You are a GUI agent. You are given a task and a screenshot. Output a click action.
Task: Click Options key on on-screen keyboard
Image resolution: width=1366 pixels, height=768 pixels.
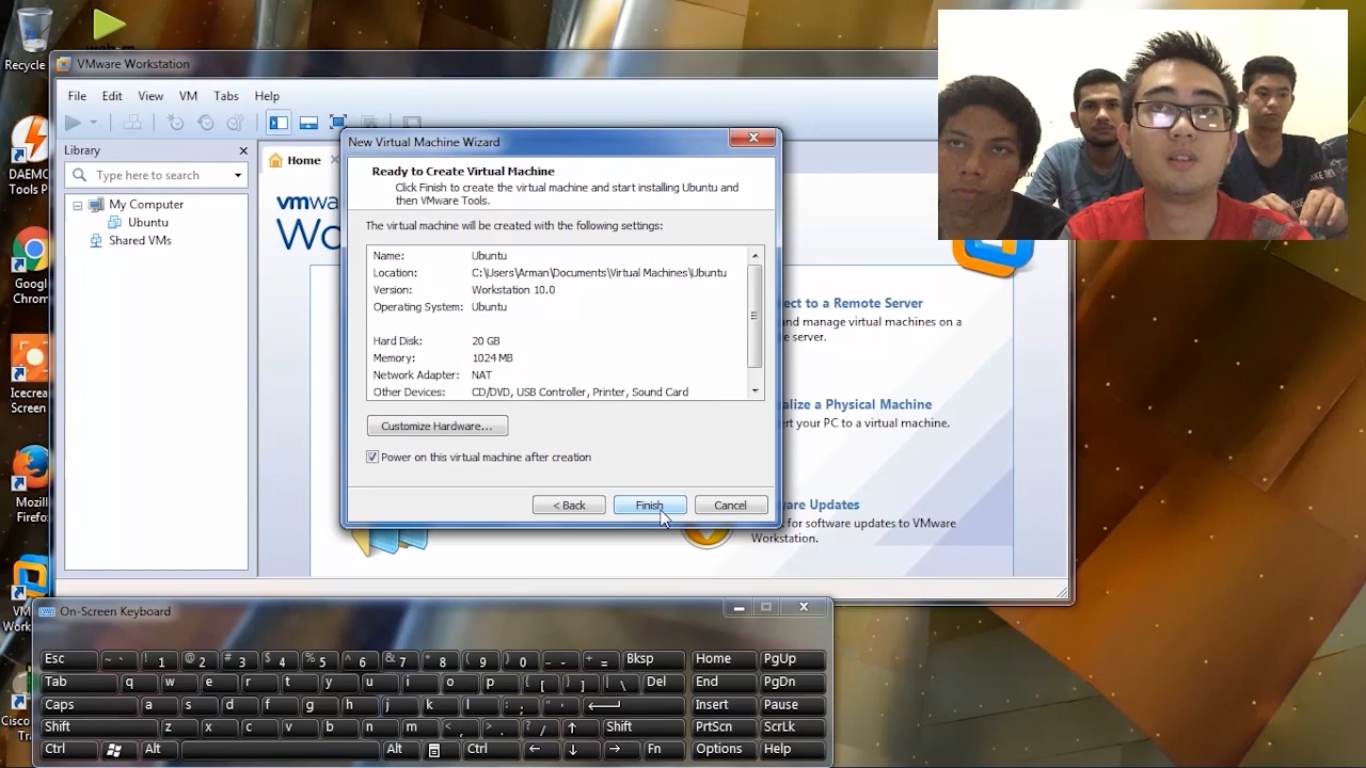pos(724,749)
